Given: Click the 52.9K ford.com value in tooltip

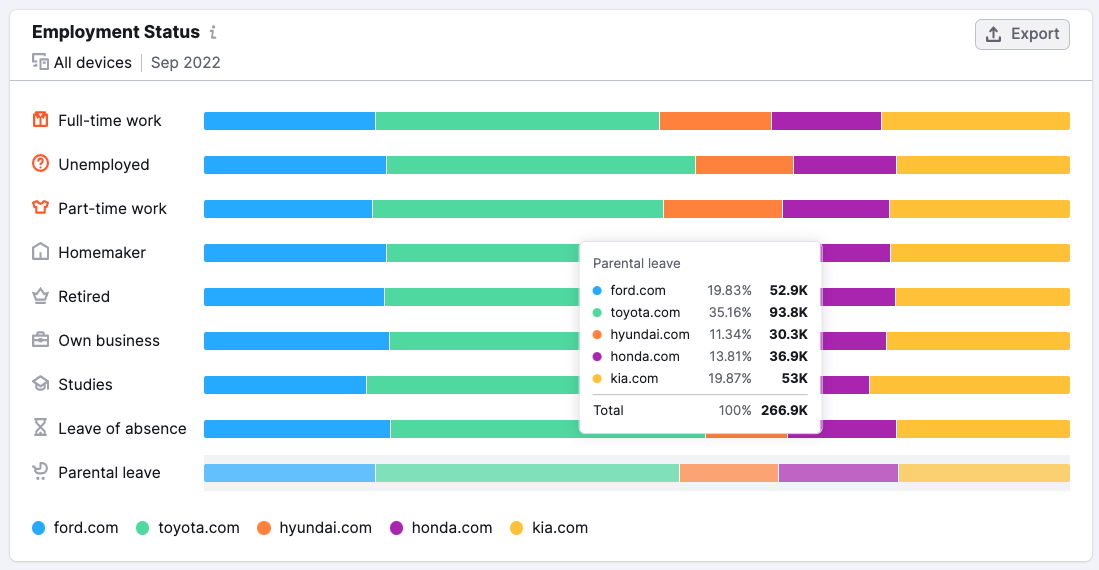Looking at the screenshot, I should 789,290.
